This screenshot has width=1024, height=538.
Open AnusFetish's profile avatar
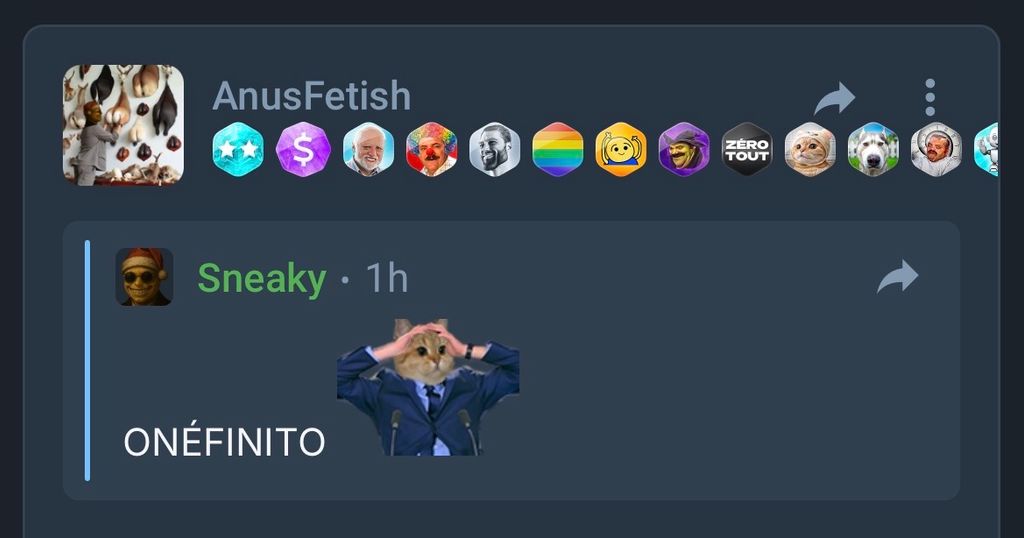123,125
